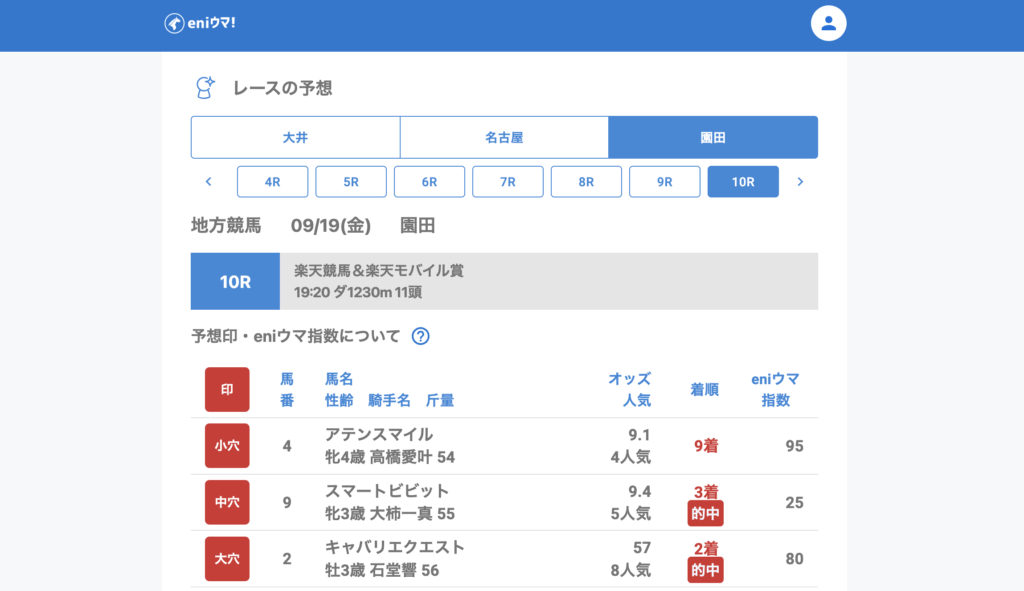
Task: Click the help question mark icon
Action: click(x=421, y=336)
